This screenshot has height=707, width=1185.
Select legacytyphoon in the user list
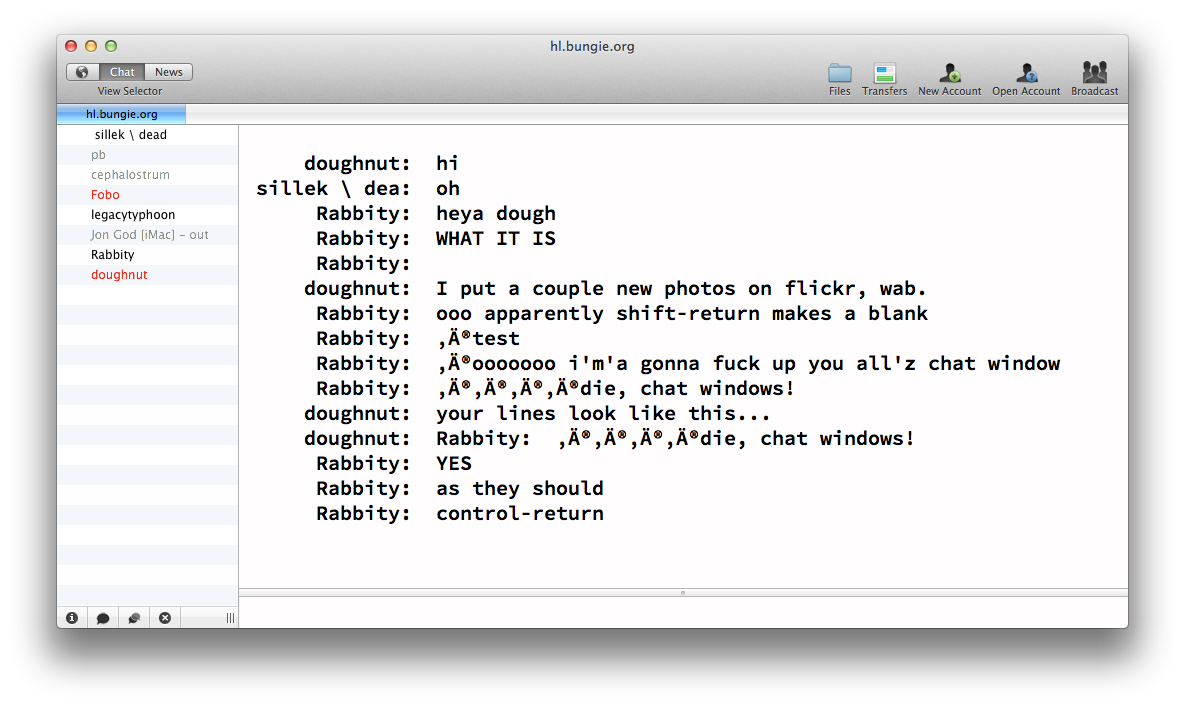[x=147, y=215]
